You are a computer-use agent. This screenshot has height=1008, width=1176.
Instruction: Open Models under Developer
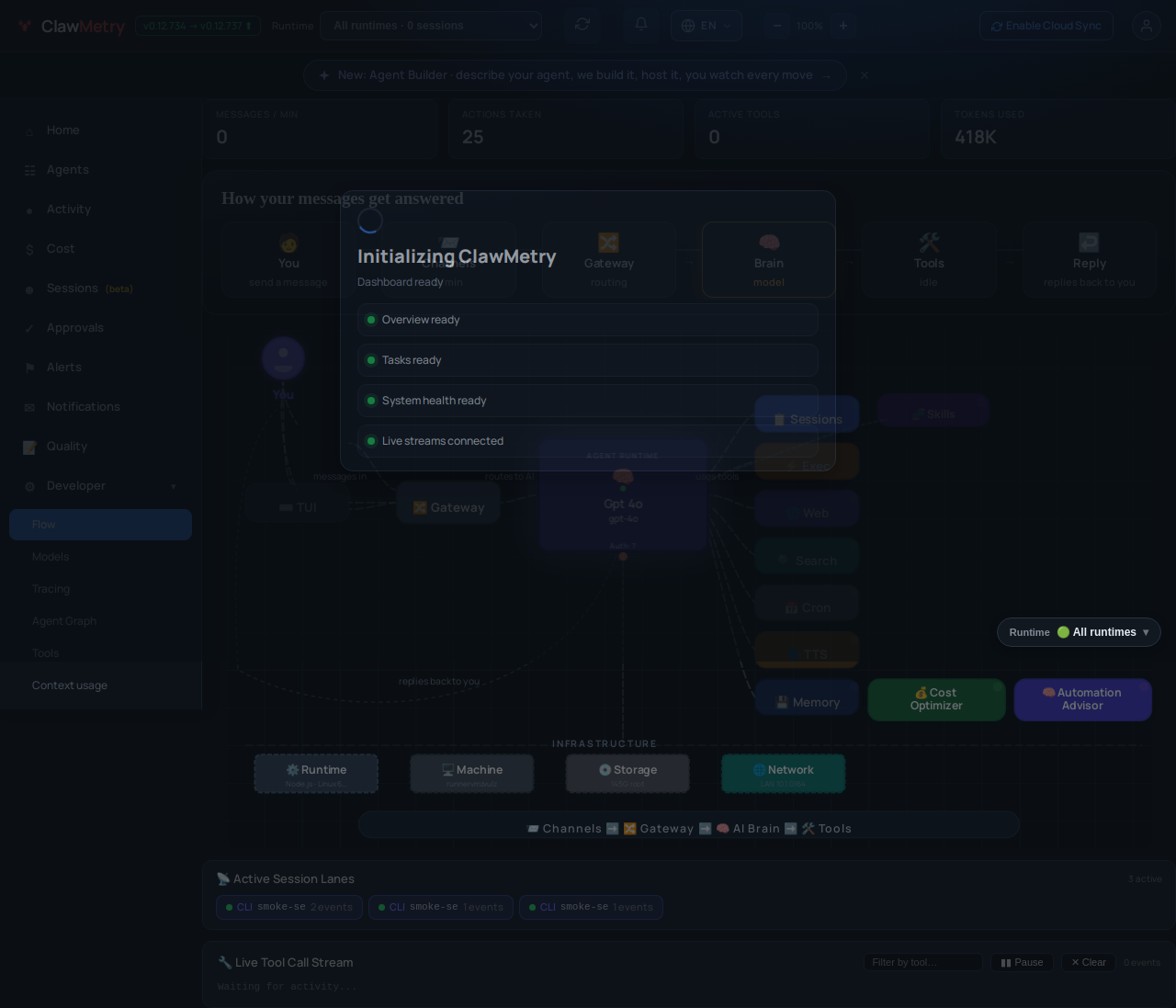pyautogui.click(x=100, y=557)
